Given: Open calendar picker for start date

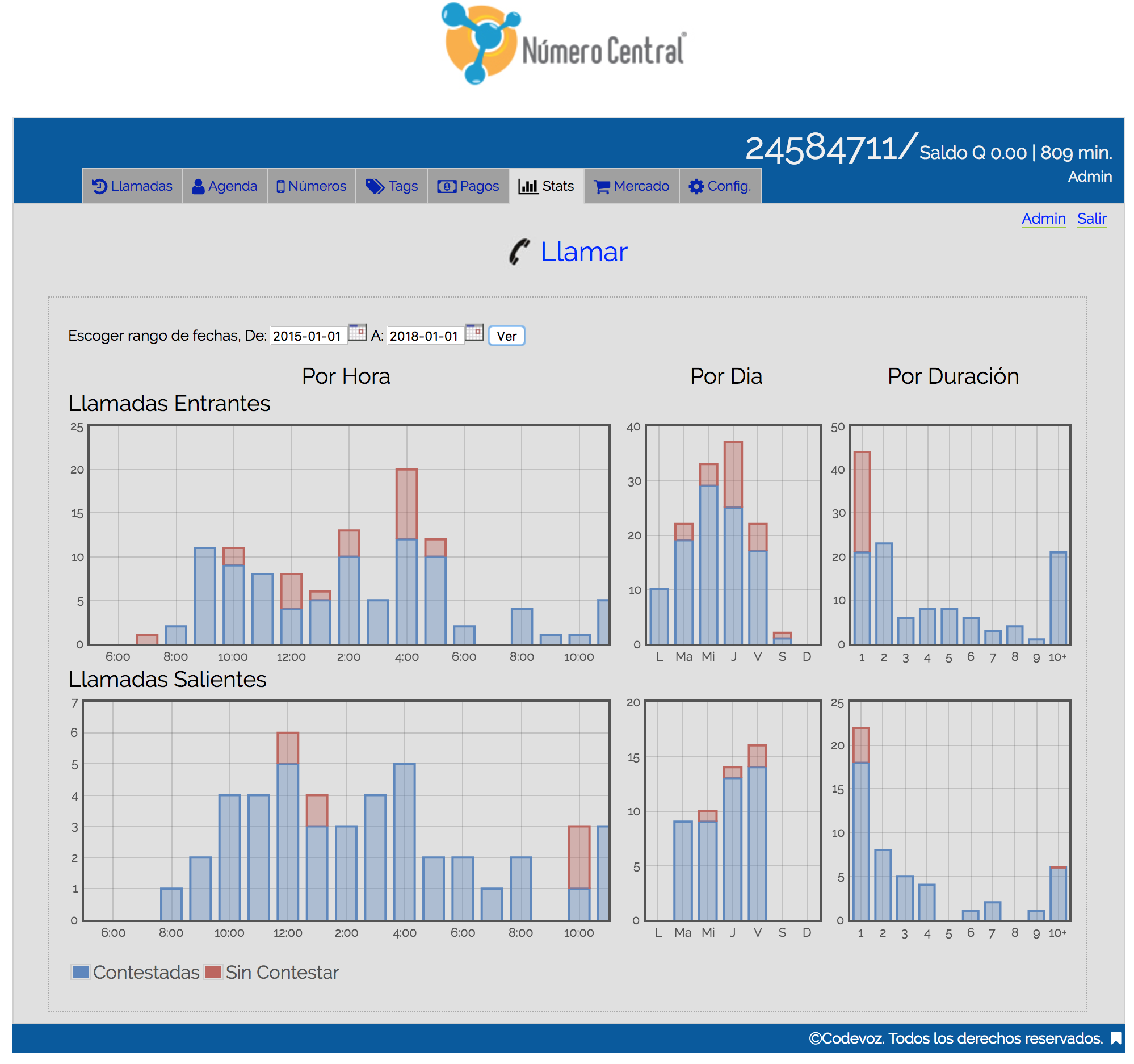Looking at the screenshot, I should pyautogui.click(x=358, y=332).
